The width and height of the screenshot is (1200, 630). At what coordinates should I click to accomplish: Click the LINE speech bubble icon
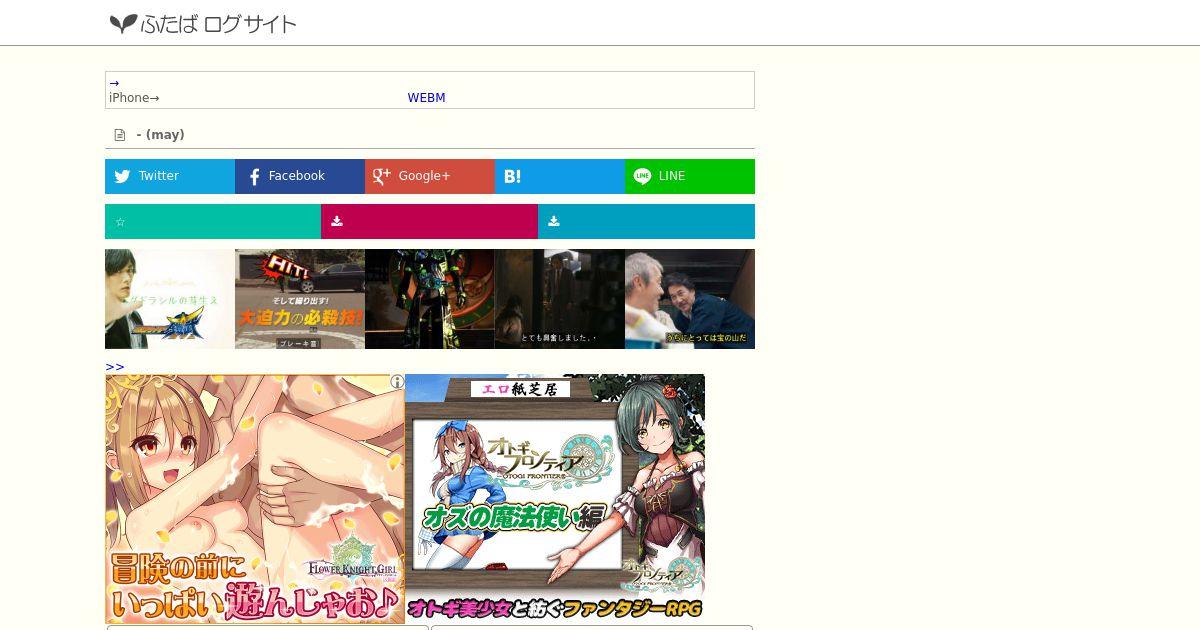(x=642, y=176)
